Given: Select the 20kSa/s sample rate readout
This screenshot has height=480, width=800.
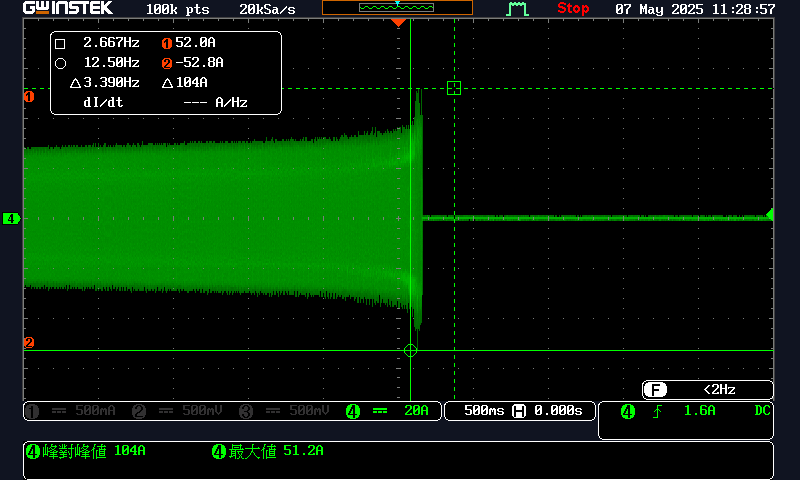Looking at the screenshot, I should tap(267, 9).
